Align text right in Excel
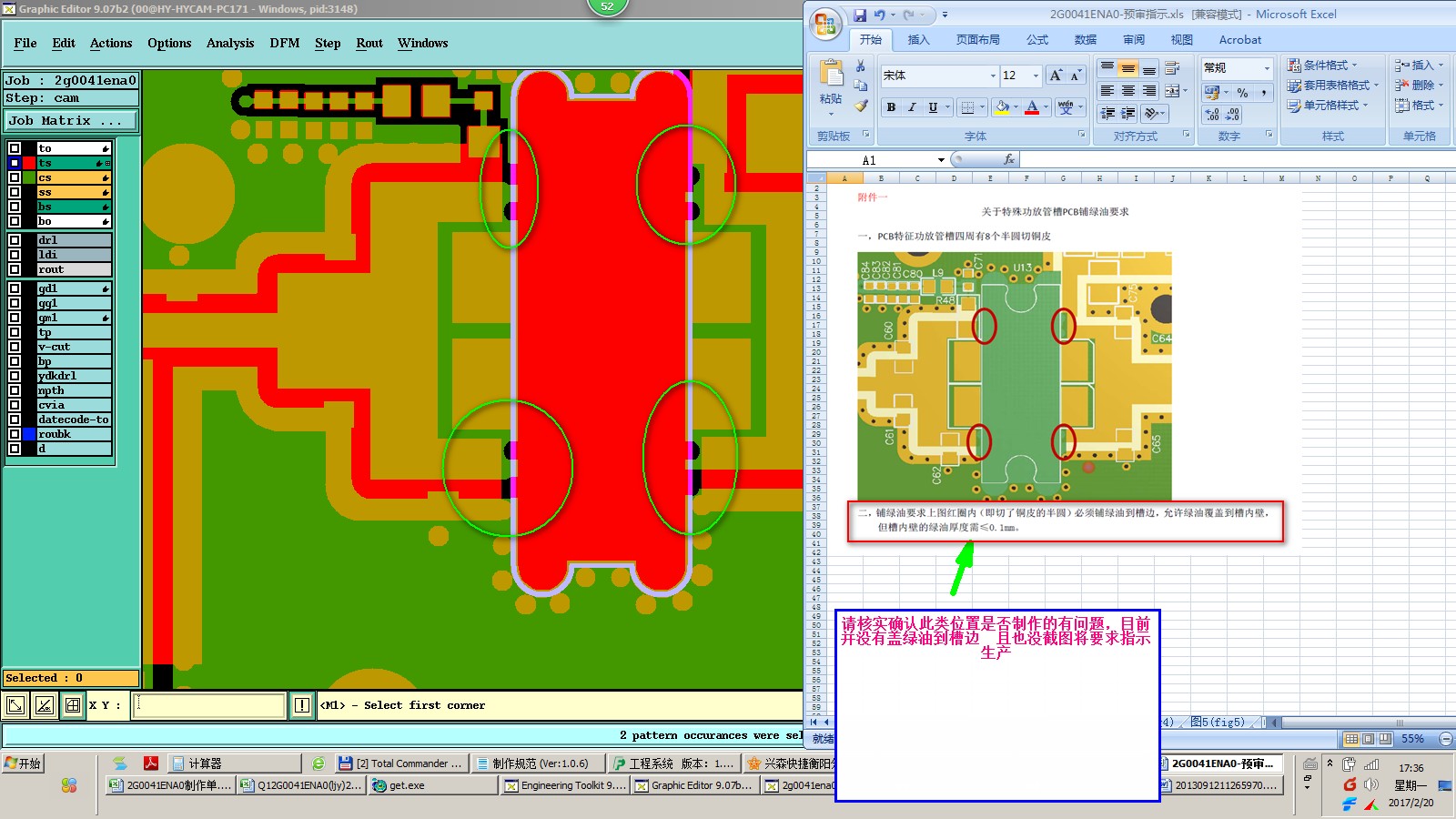 click(1148, 91)
